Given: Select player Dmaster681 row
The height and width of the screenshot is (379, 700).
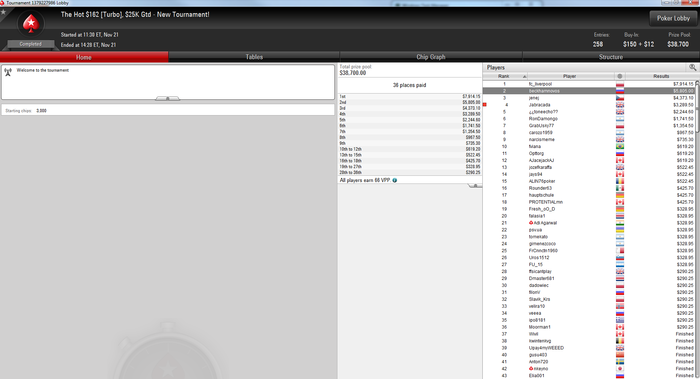Looking at the screenshot, I should click(589, 279).
